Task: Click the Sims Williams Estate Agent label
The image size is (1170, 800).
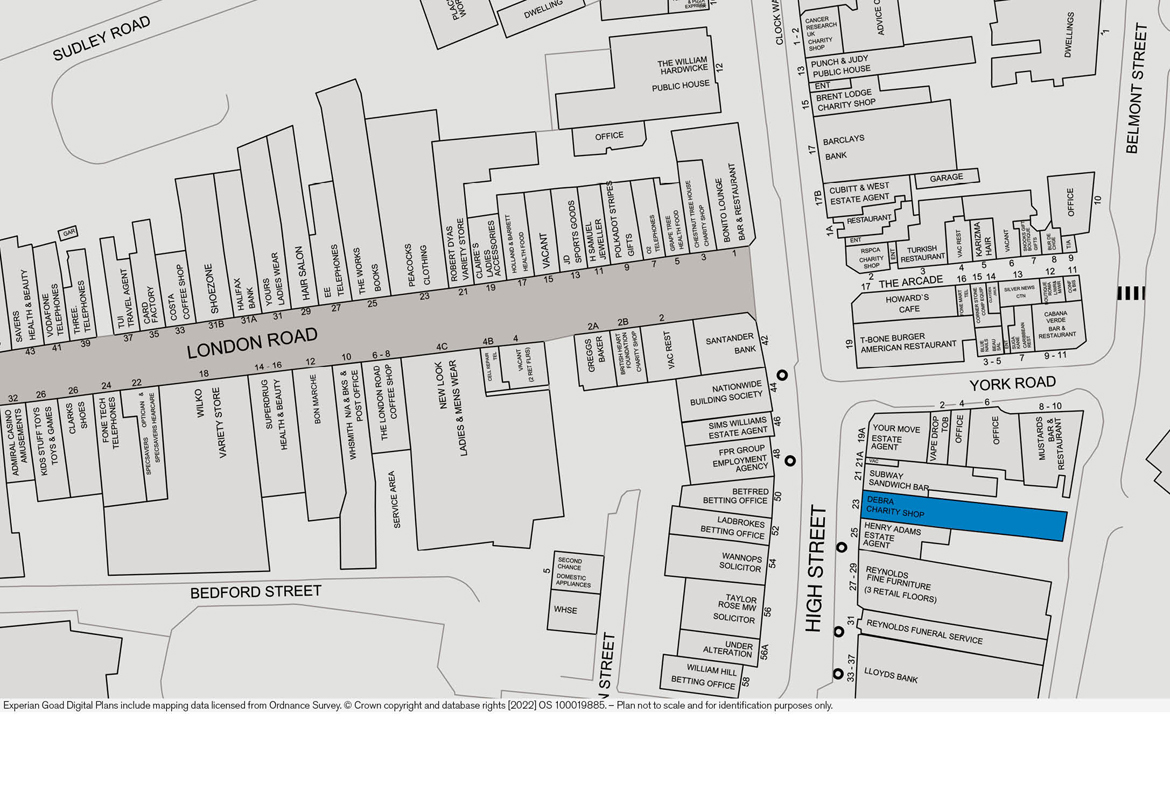Action: 738,428
